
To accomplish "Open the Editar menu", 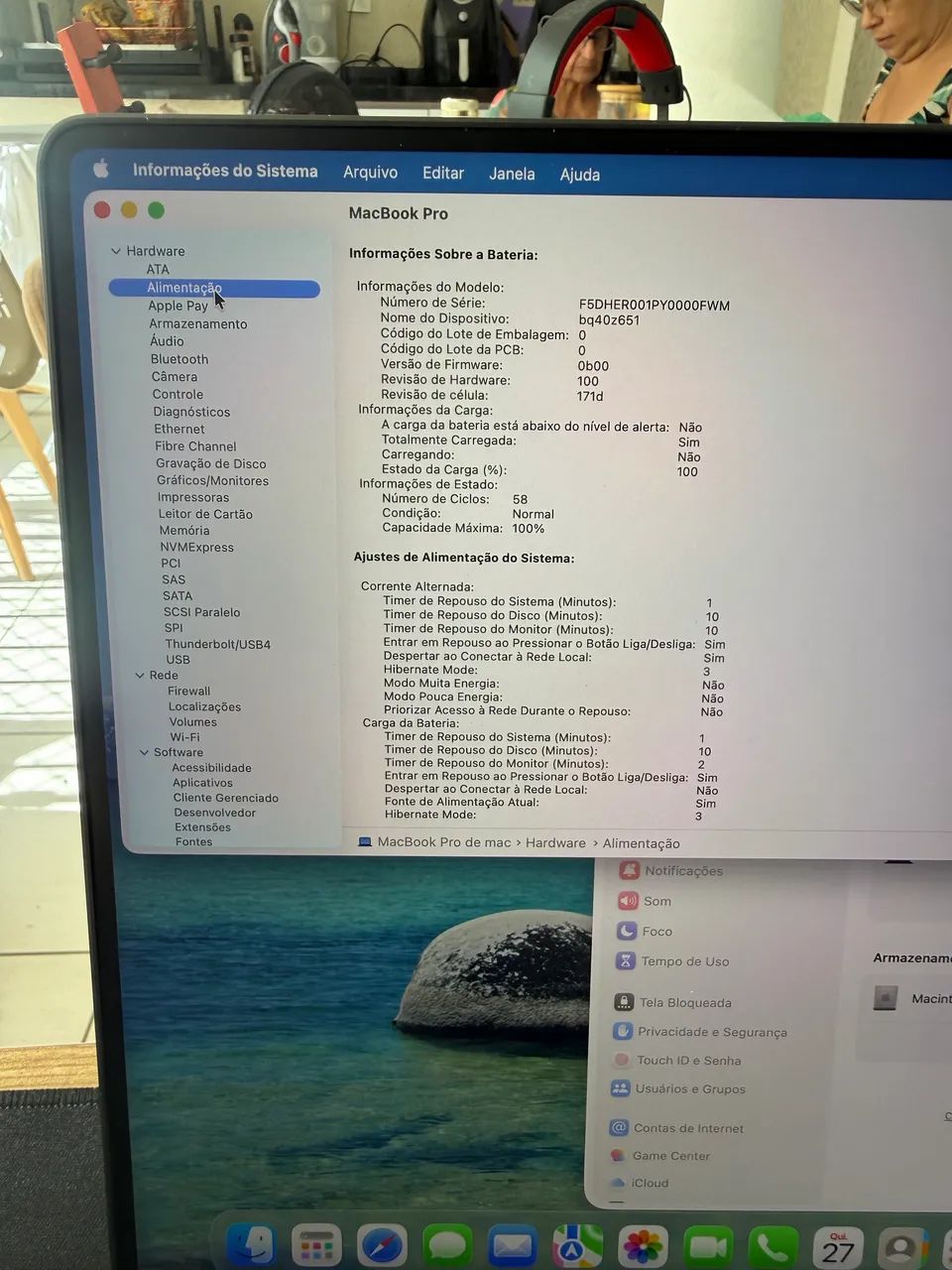I will pos(443,173).
